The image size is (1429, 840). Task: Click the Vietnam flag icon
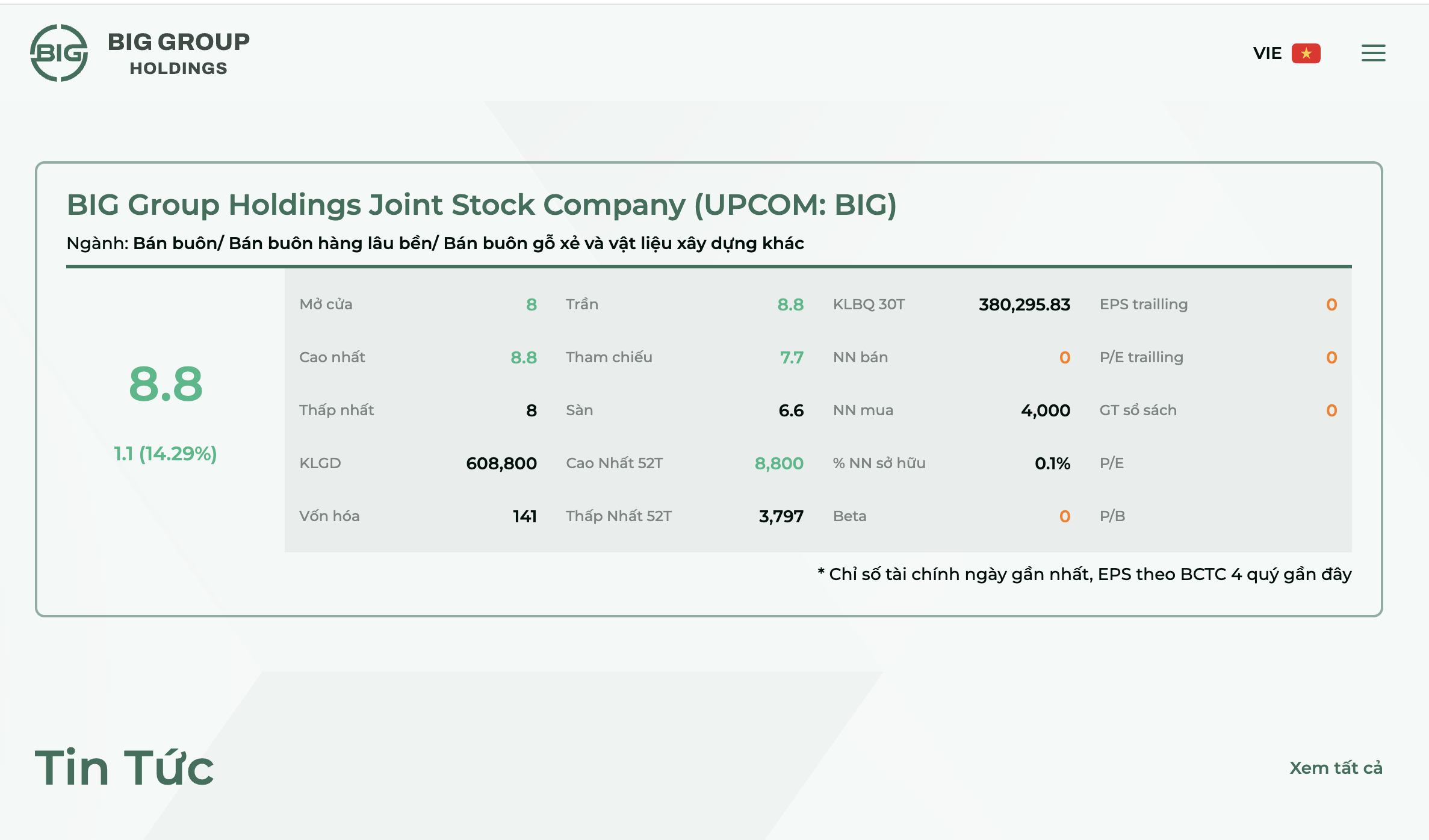click(1306, 53)
